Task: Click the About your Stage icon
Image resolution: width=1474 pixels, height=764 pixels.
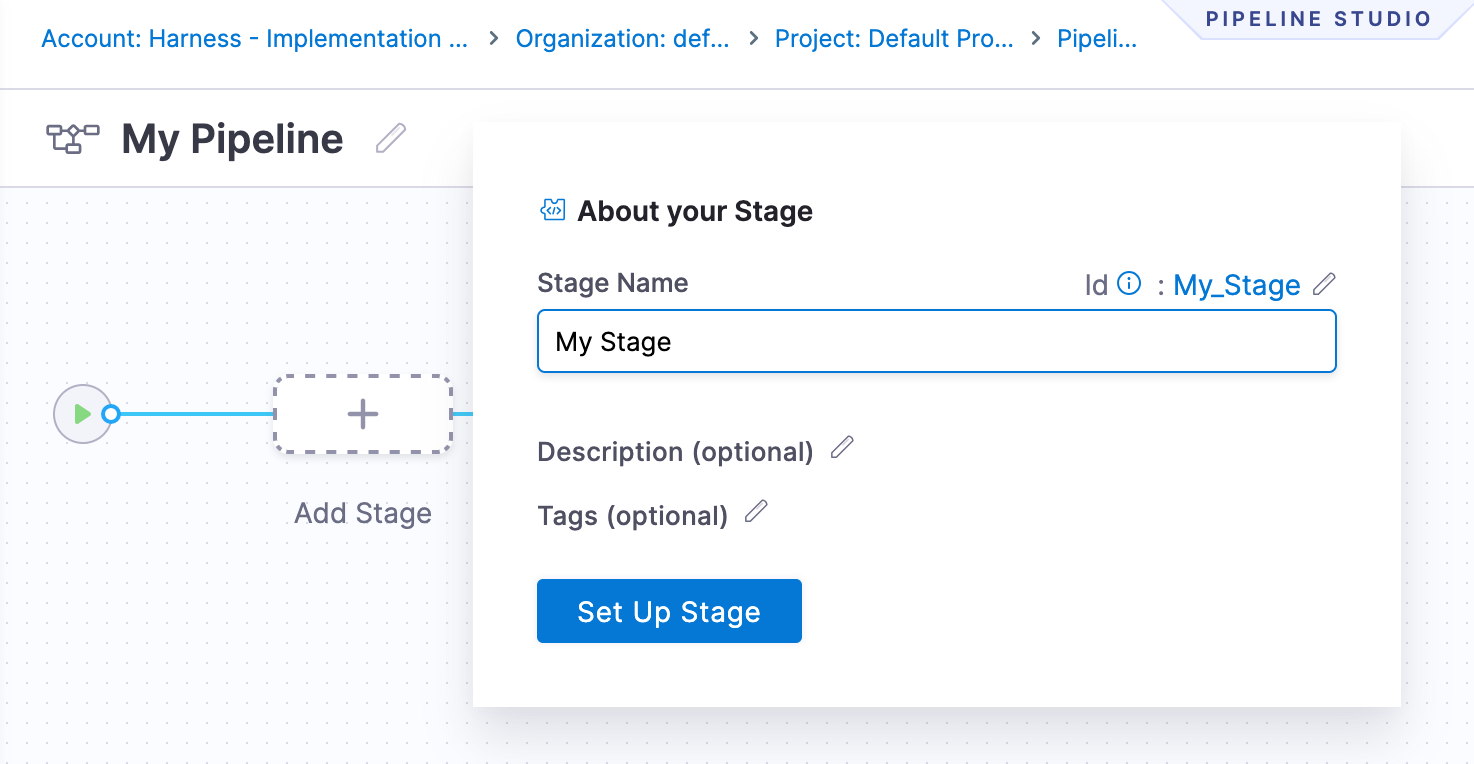Action: pyautogui.click(x=553, y=210)
